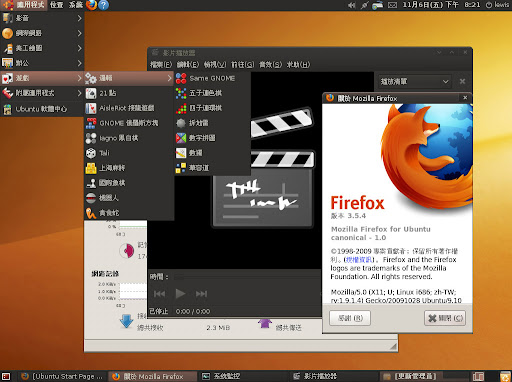
Task: Expand the Logic (邏輯) games submenu
Action: pyautogui.click(x=129, y=78)
